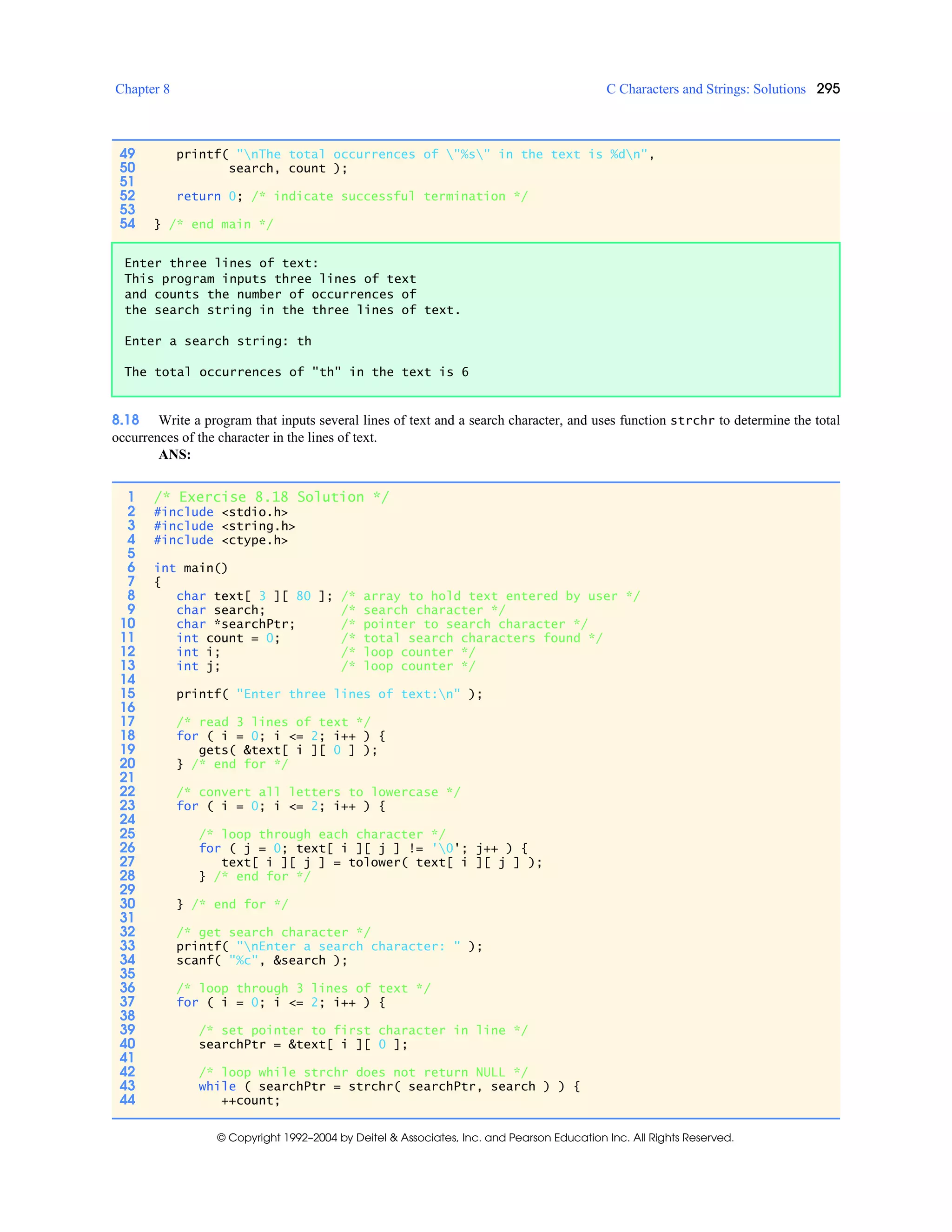Click the '#include <stdio.h>' line
The width and height of the screenshot is (952, 1232).
[220, 512]
